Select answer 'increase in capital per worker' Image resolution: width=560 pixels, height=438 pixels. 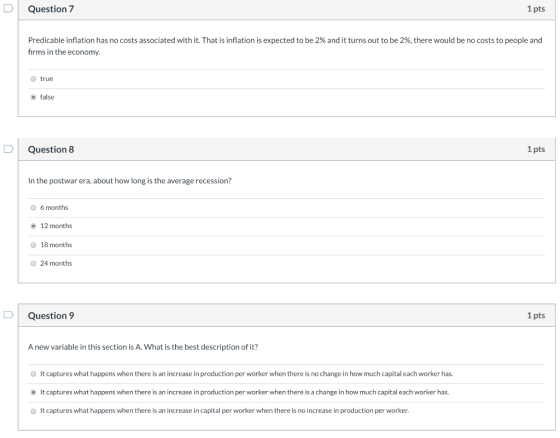coord(33,411)
